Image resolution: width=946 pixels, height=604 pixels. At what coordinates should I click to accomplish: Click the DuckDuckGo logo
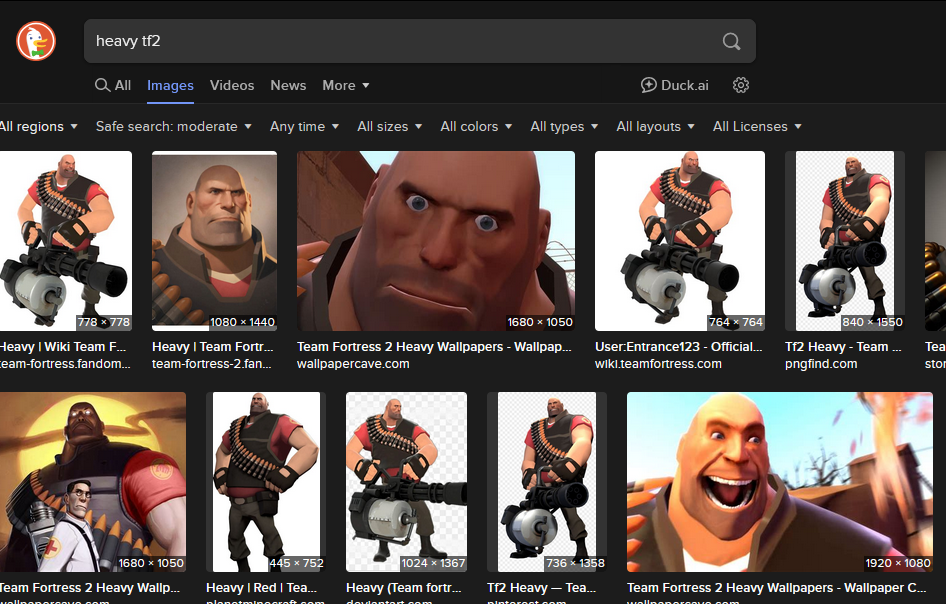click(x=36, y=41)
